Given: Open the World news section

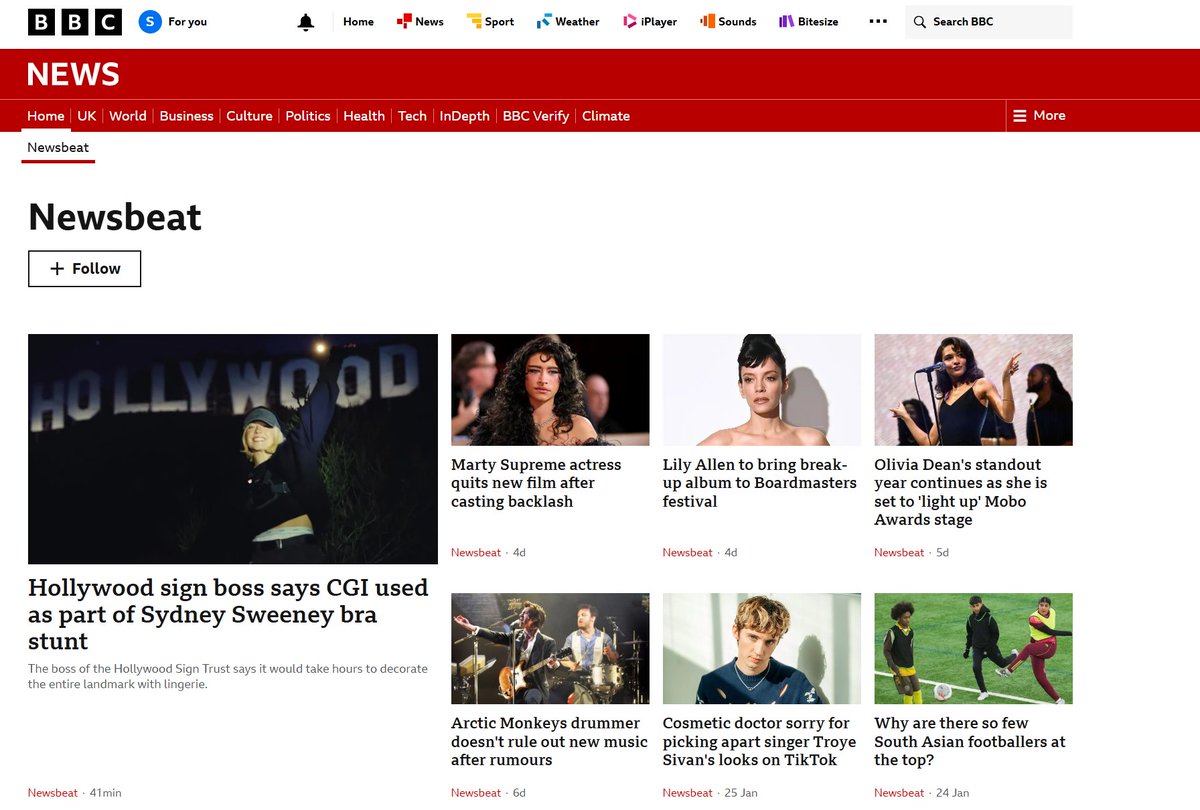Looking at the screenshot, I should [128, 116].
